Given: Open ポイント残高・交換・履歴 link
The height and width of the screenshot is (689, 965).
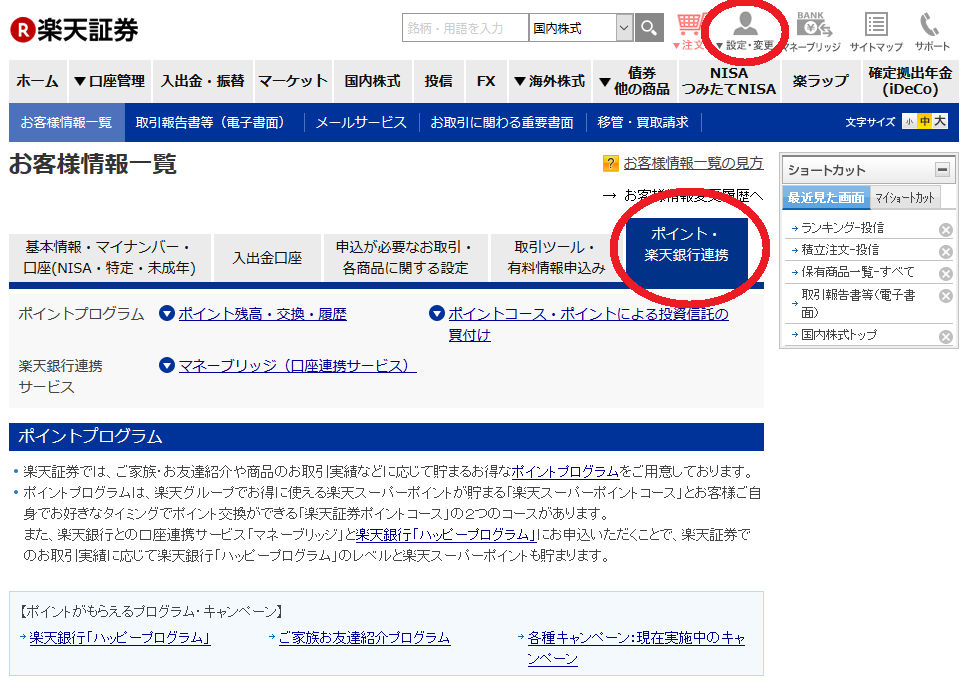Looking at the screenshot, I should point(262,314).
